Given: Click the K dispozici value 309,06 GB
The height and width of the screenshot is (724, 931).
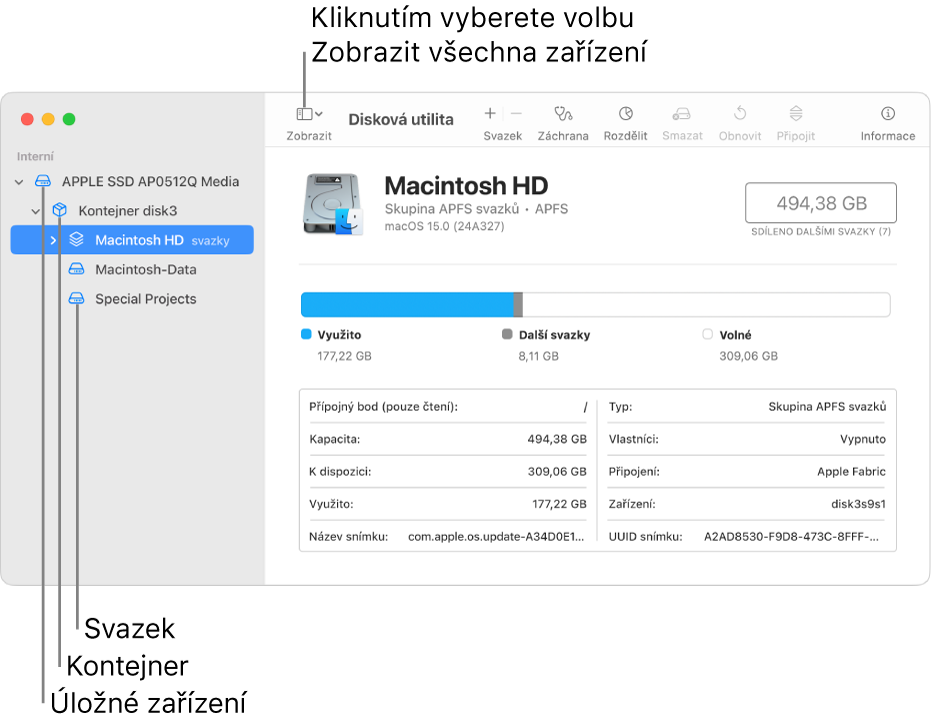Looking at the screenshot, I should [557, 472].
